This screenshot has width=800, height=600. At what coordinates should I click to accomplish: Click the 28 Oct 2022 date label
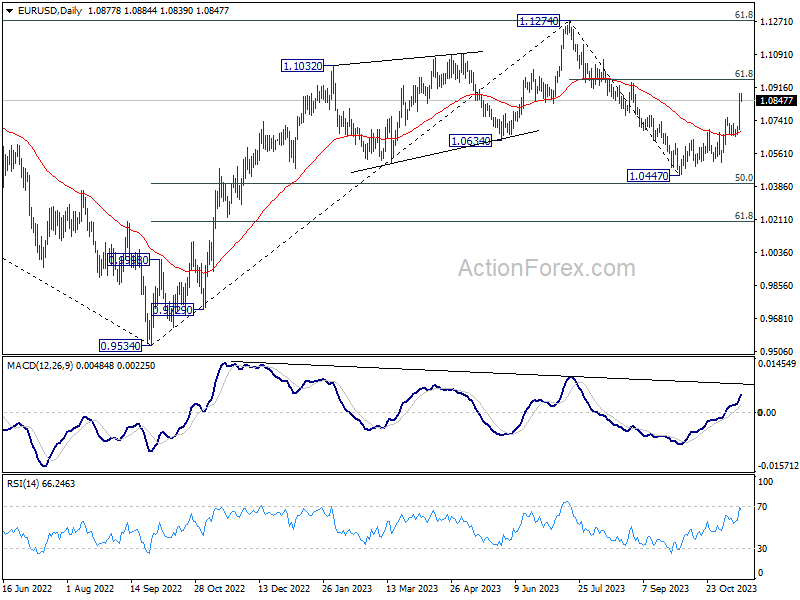pyautogui.click(x=219, y=588)
